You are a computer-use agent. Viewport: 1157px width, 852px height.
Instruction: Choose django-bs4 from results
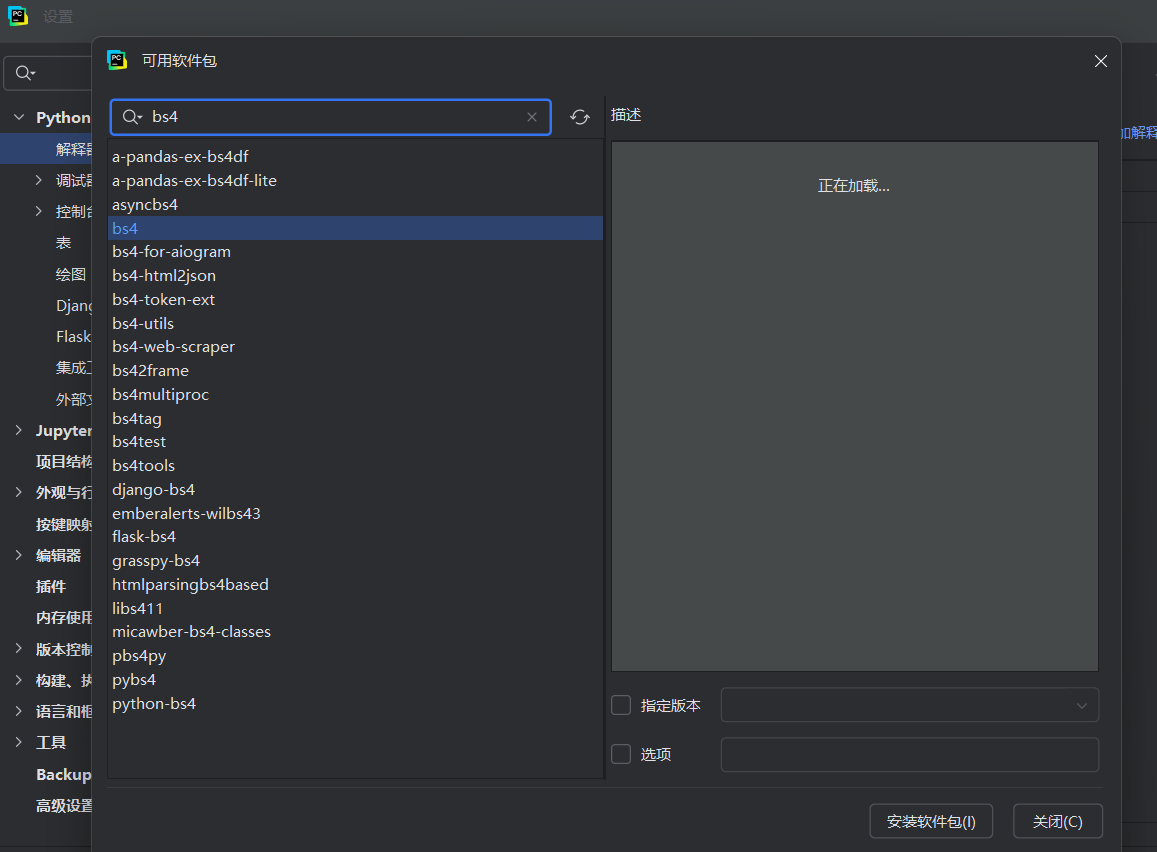[x=154, y=490]
